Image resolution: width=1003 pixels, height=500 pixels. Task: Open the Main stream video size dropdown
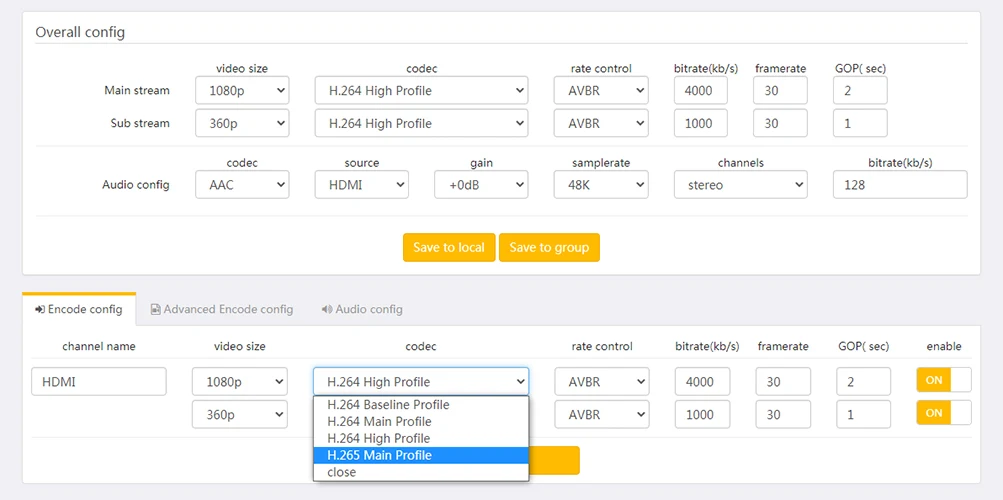pos(242,91)
